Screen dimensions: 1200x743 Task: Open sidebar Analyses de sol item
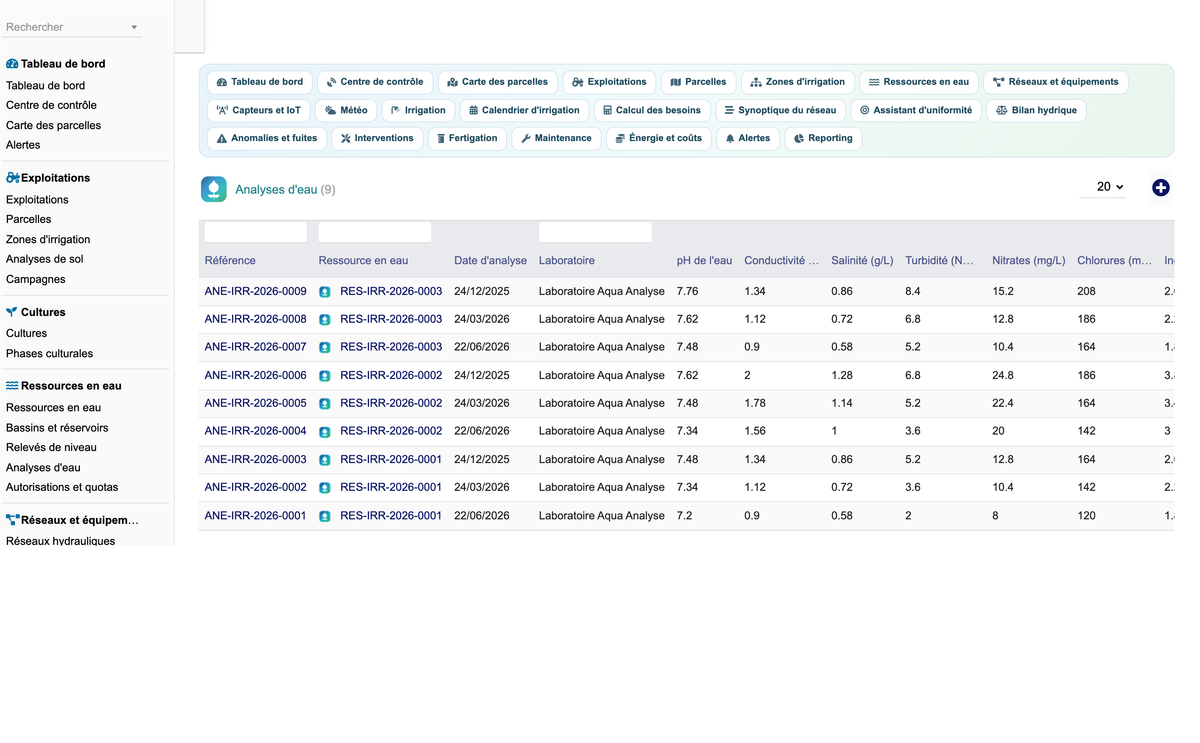point(45,259)
